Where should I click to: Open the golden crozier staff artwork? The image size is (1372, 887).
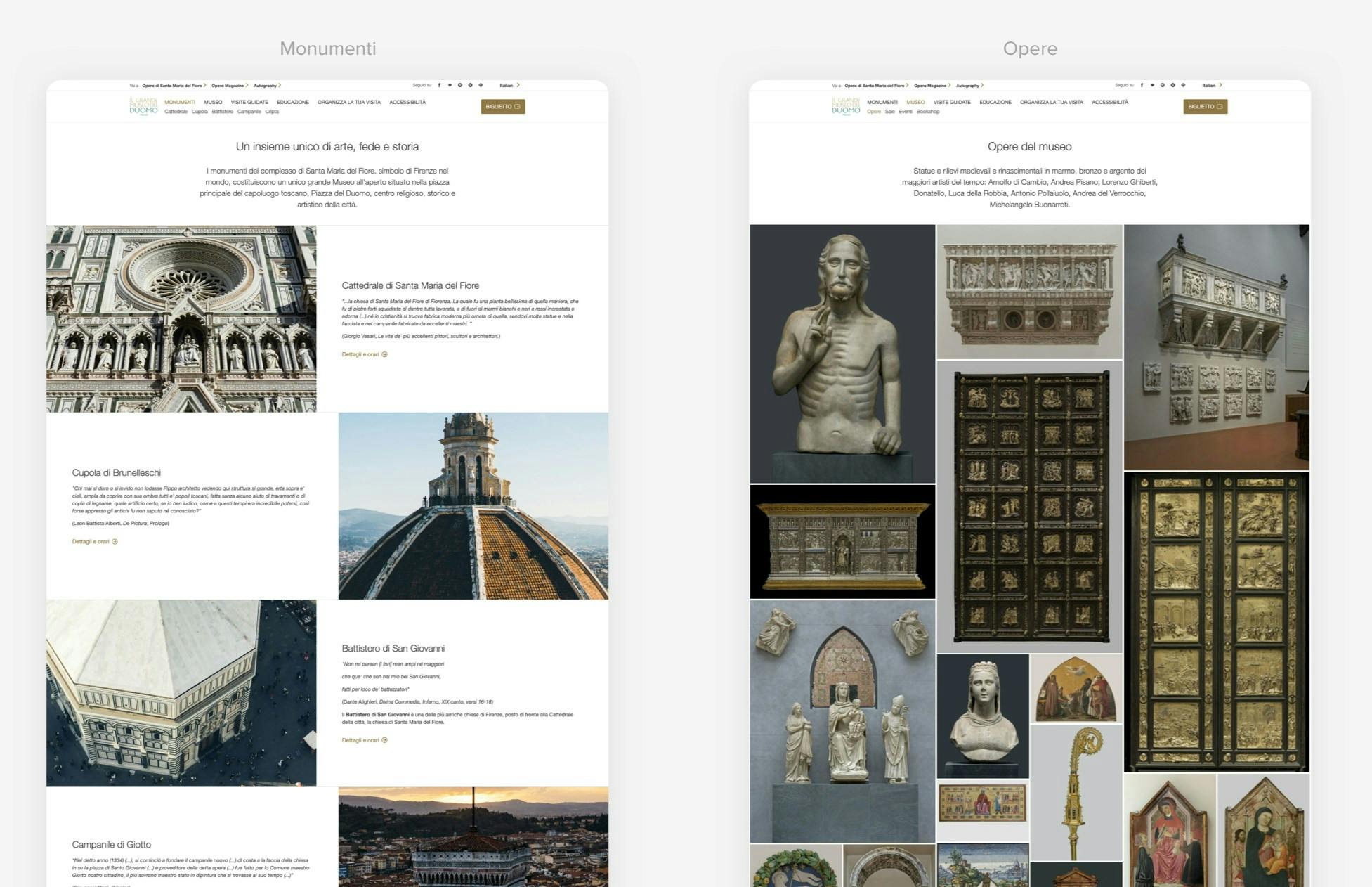coord(1076,793)
